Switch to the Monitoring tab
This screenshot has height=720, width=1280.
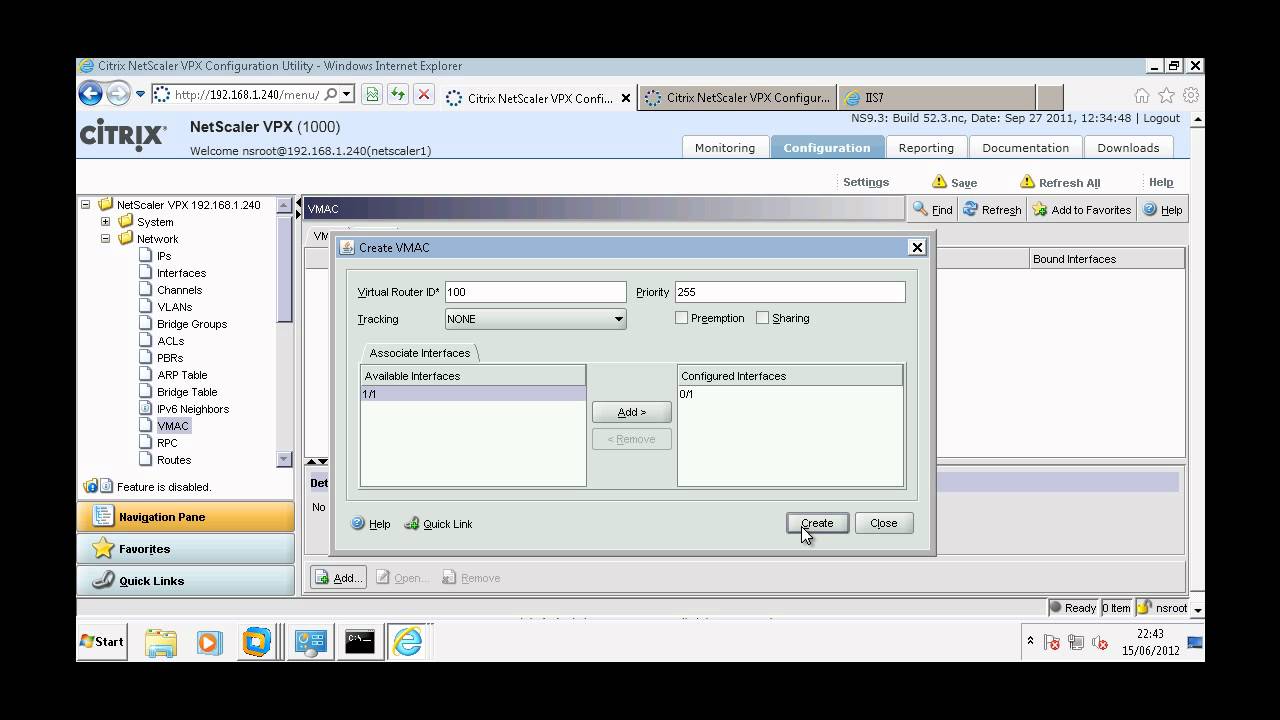pos(725,148)
